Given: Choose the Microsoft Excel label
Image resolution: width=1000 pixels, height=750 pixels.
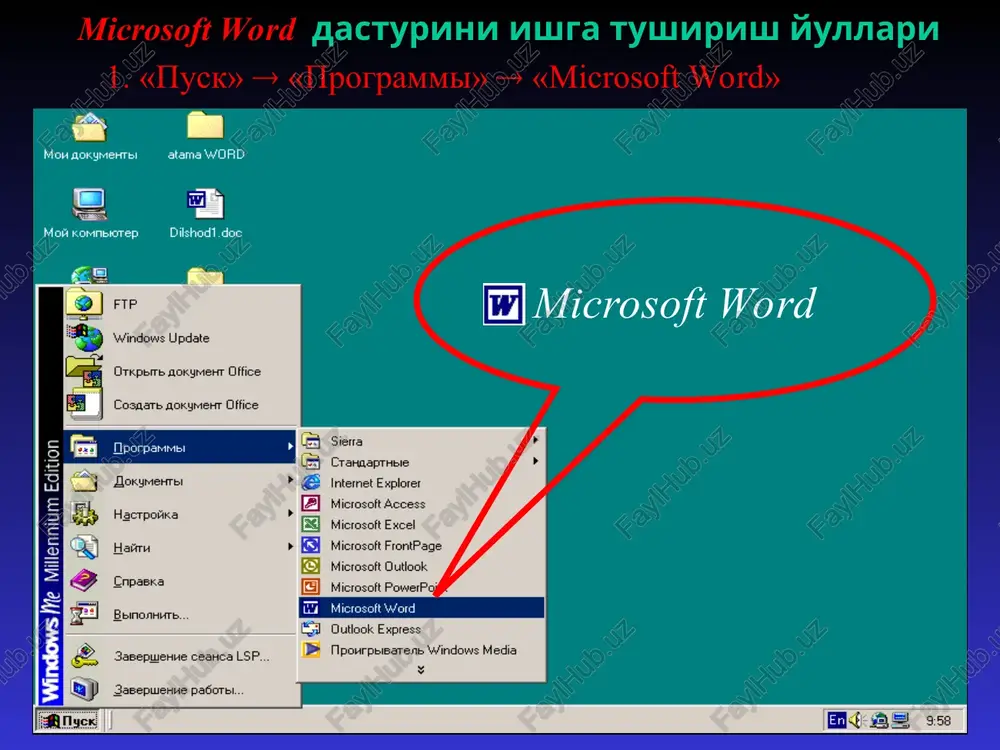Looking at the screenshot, I should point(372,524).
